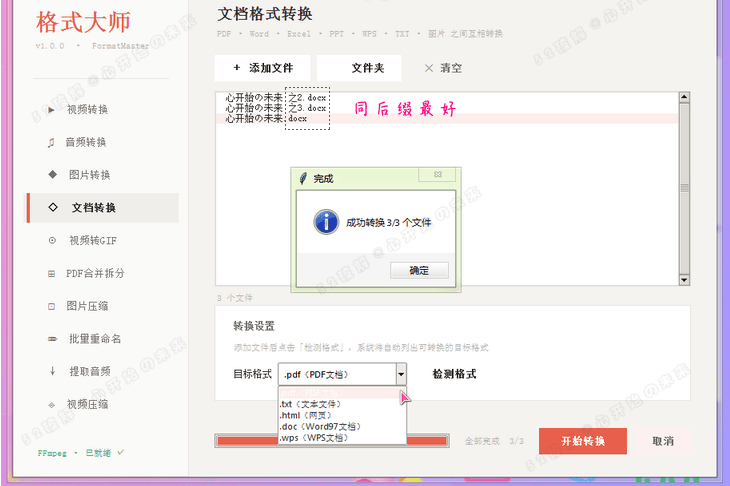Click the 取消 button

pos(663,441)
